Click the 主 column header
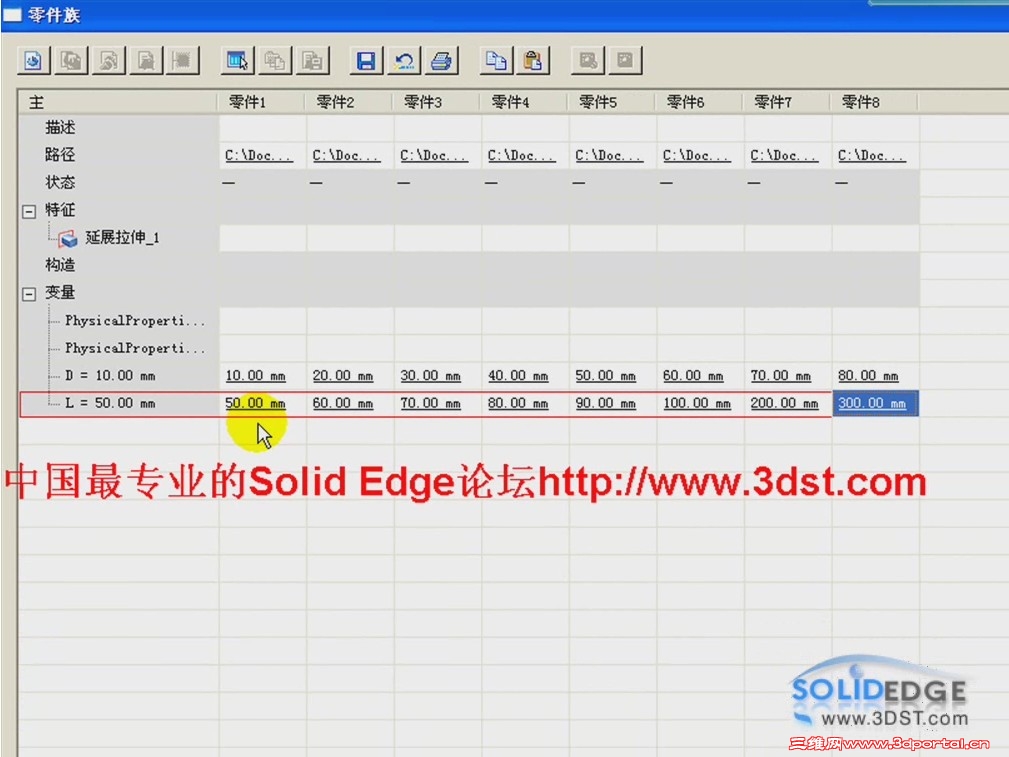The image size is (1009, 757). (x=118, y=102)
